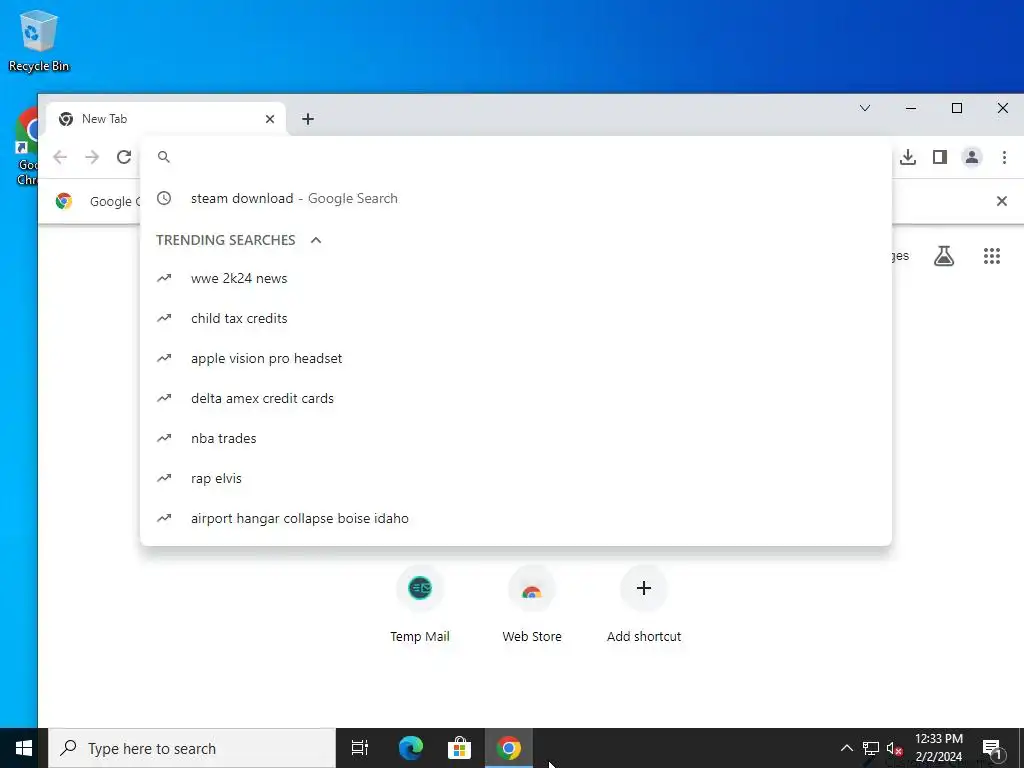Viewport: 1024px width, 768px height.
Task: Select nba trades suggestion
Action: [516, 438]
